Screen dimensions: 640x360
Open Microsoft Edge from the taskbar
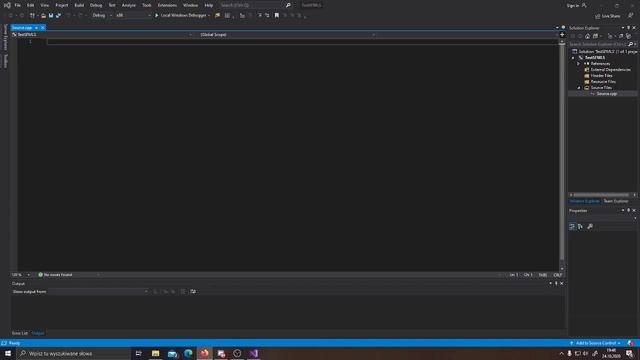188,353
